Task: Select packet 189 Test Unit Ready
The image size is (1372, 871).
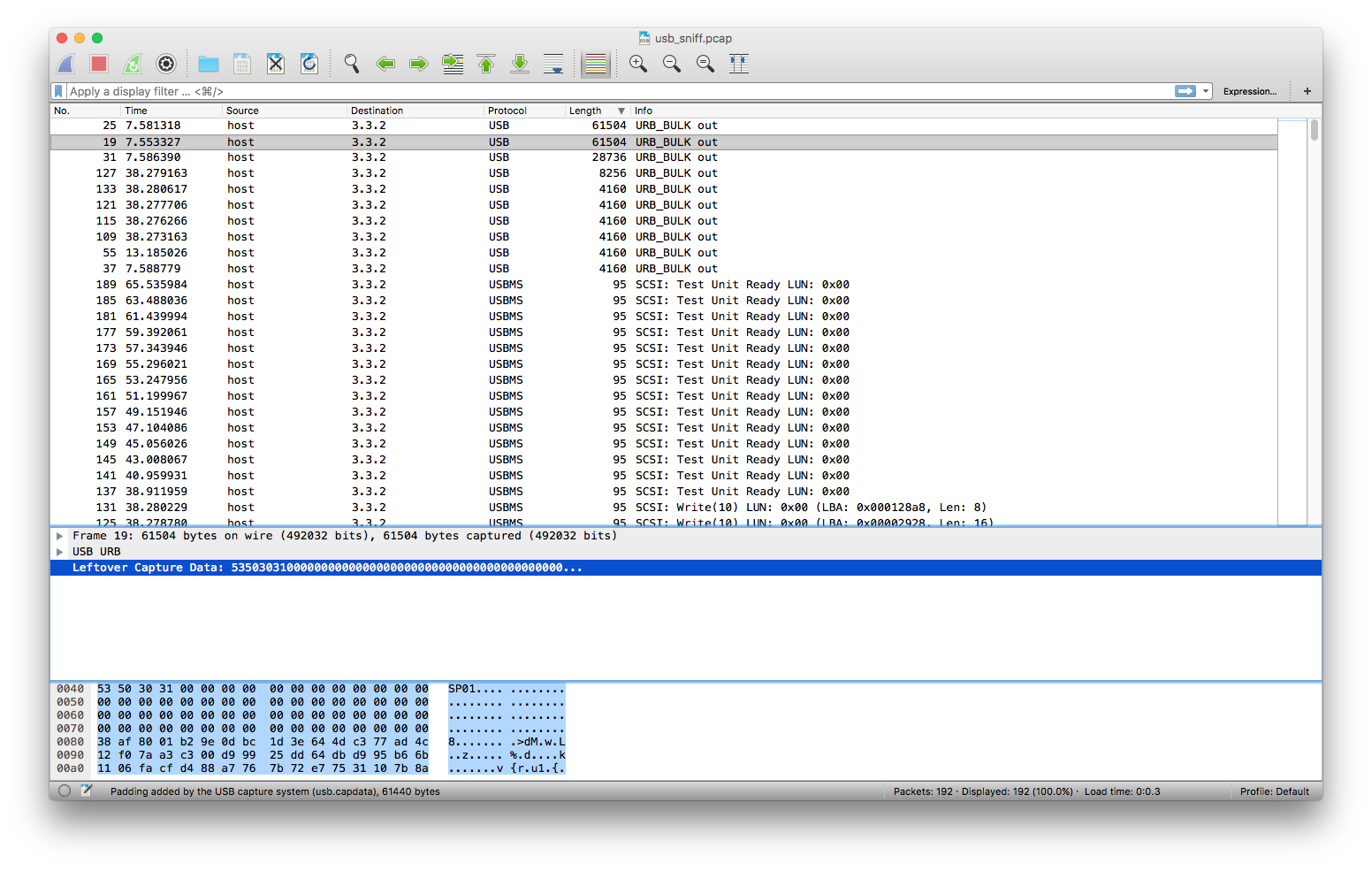Action: pyautogui.click(x=664, y=285)
